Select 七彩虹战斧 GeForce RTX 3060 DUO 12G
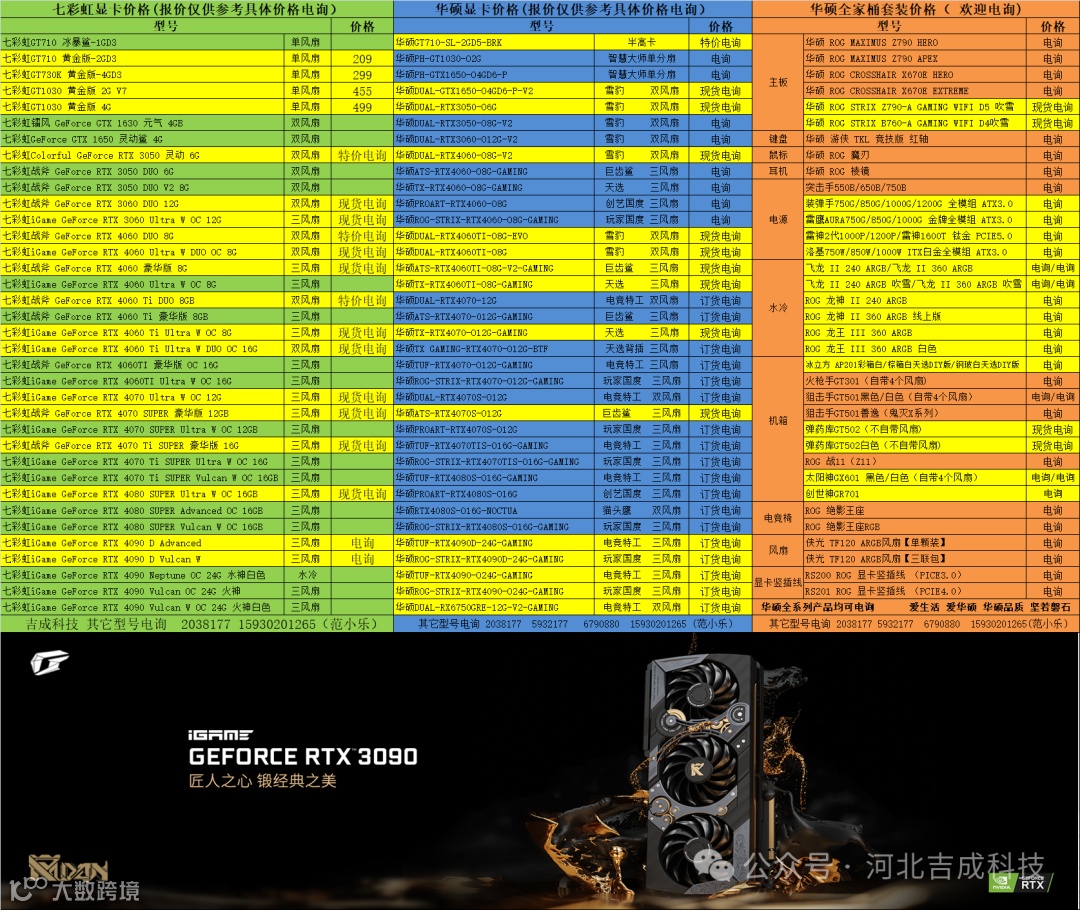 coord(142,203)
